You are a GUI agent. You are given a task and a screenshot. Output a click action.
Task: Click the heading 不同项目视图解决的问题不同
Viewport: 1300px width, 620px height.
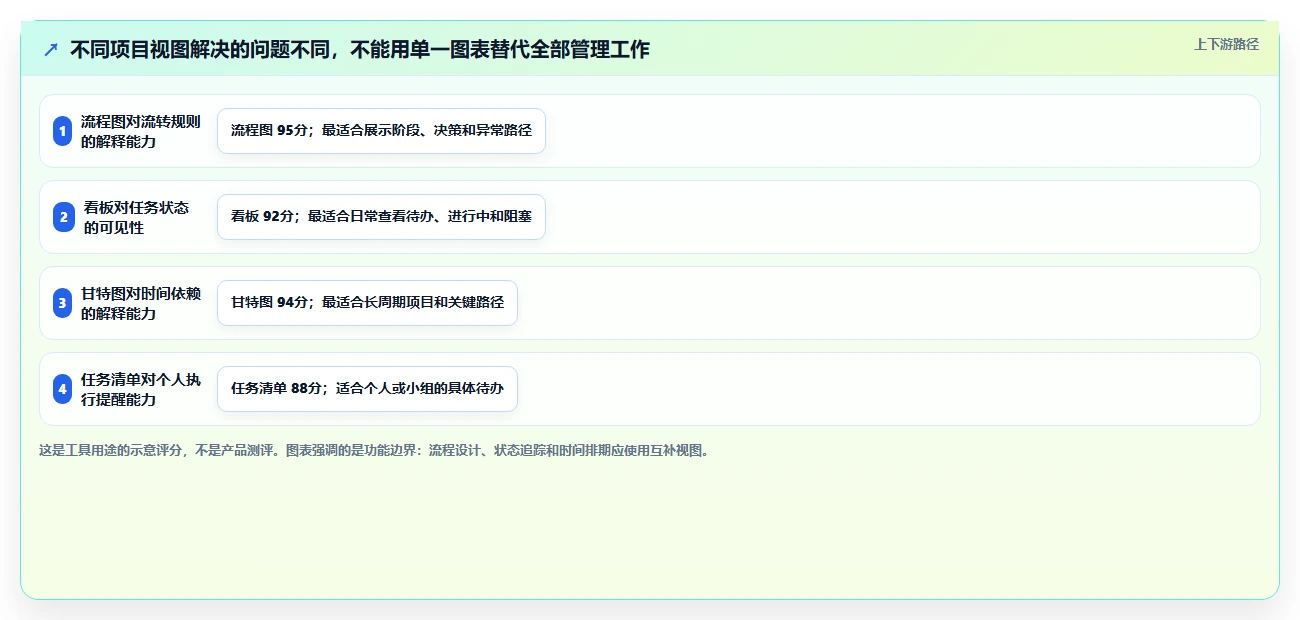click(360, 49)
